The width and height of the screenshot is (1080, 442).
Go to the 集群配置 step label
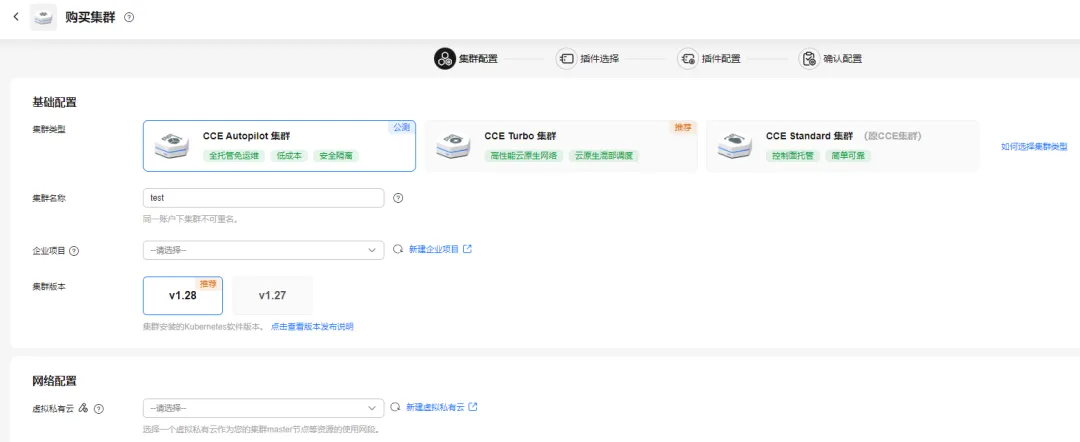478,59
